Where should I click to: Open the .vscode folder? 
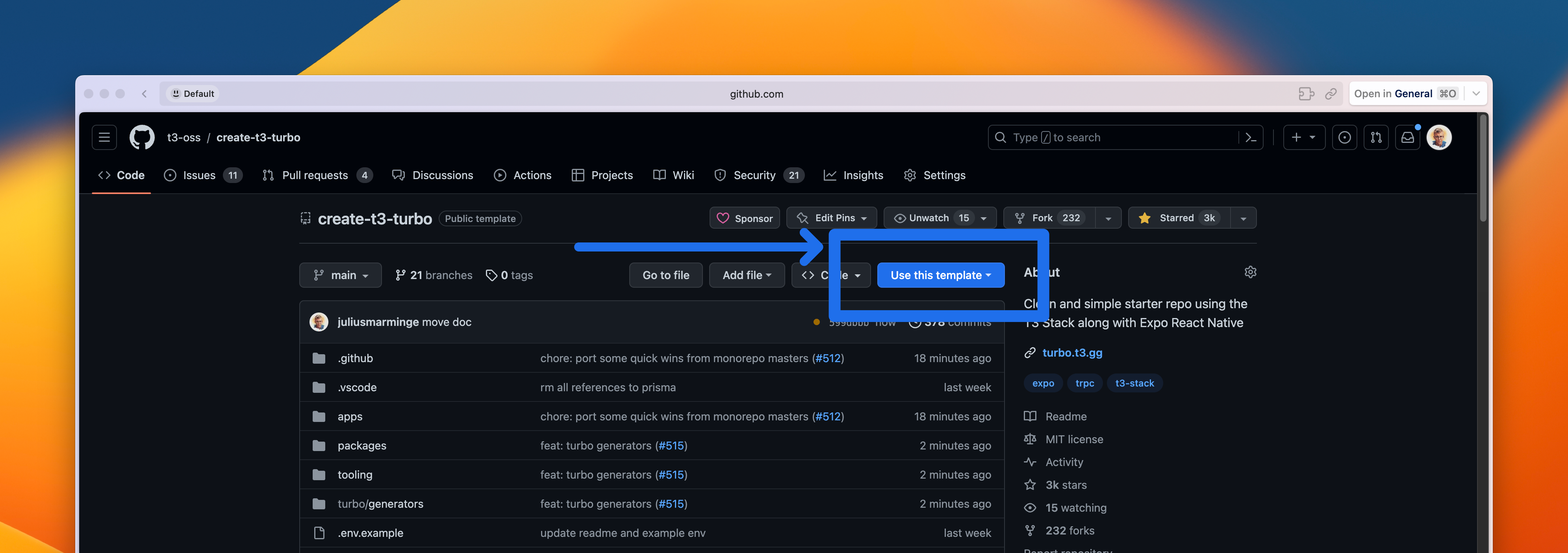[357, 388]
